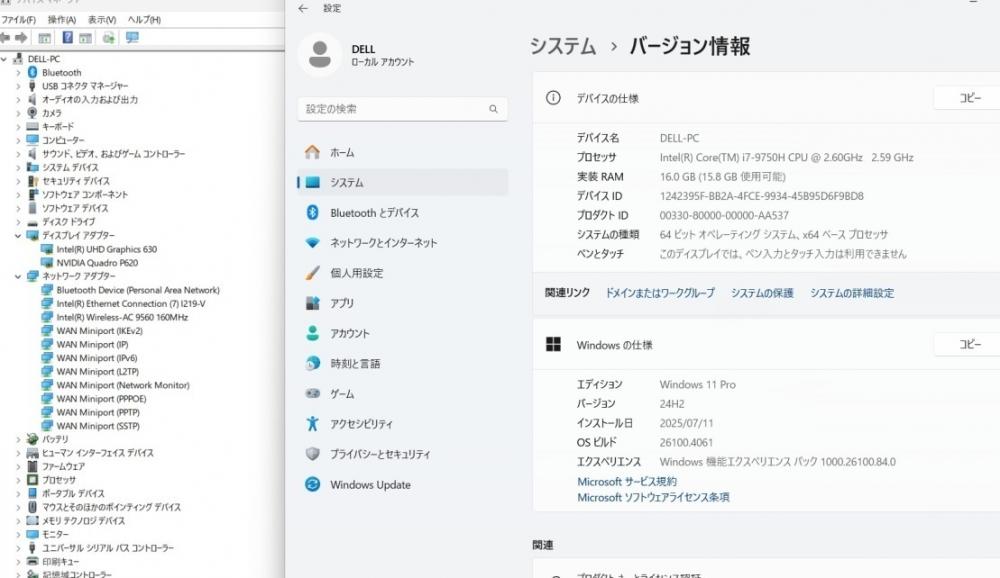Select セキュリティ デバイス tree item
The width and height of the screenshot is (1000, 578).
(x=76, y=181)
